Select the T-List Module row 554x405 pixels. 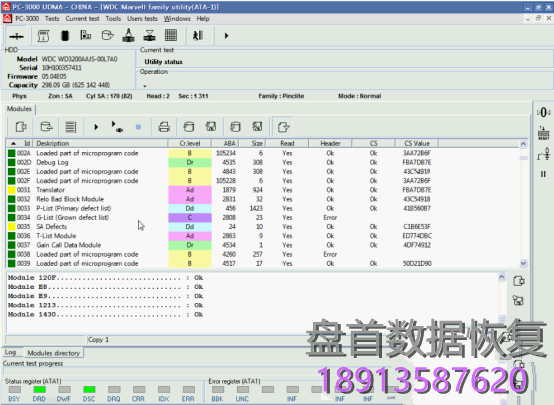pyautogui.click(x=262, y=236)
